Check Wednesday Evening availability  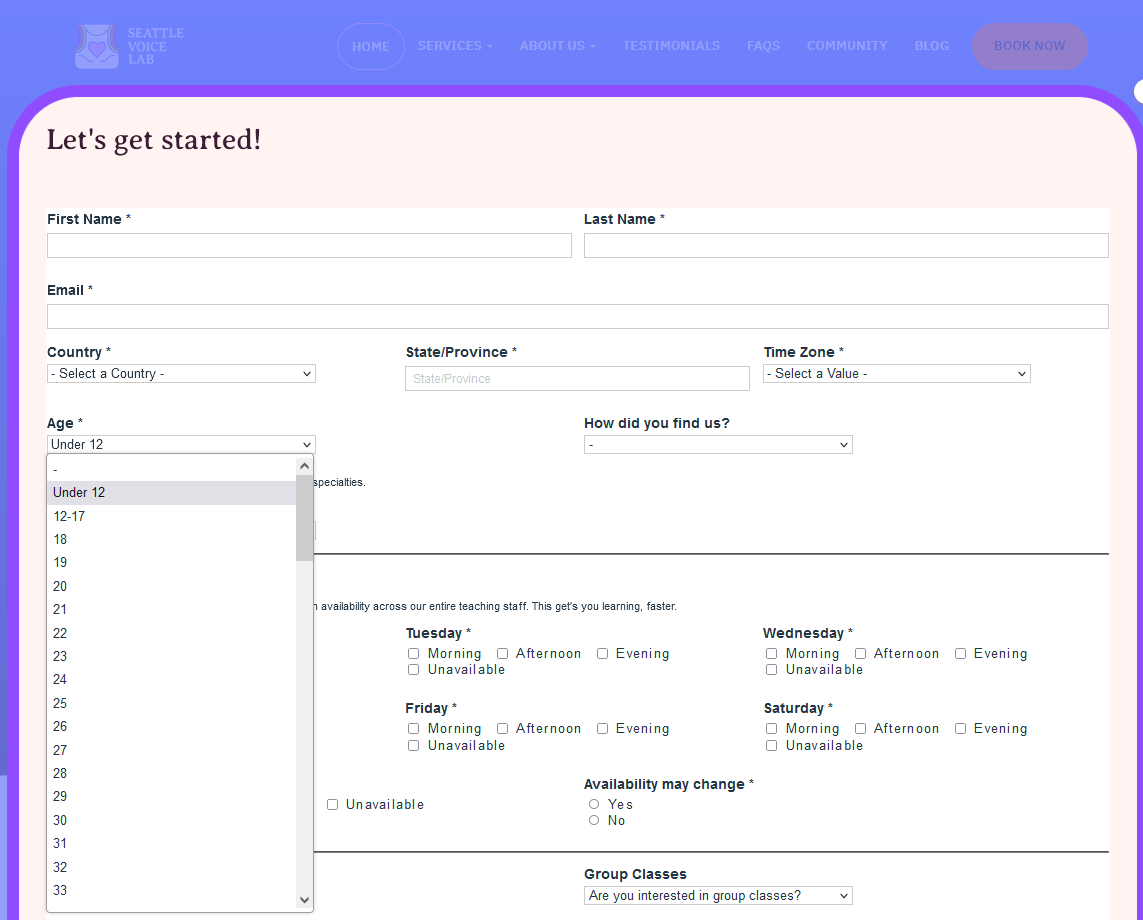pos(960,654)
